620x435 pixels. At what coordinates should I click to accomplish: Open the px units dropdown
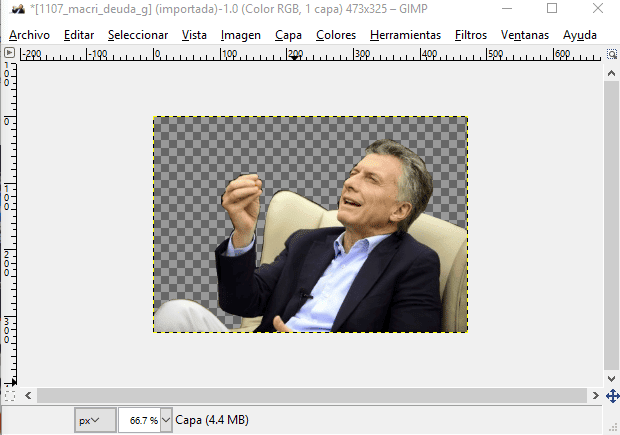click(95, 420)
